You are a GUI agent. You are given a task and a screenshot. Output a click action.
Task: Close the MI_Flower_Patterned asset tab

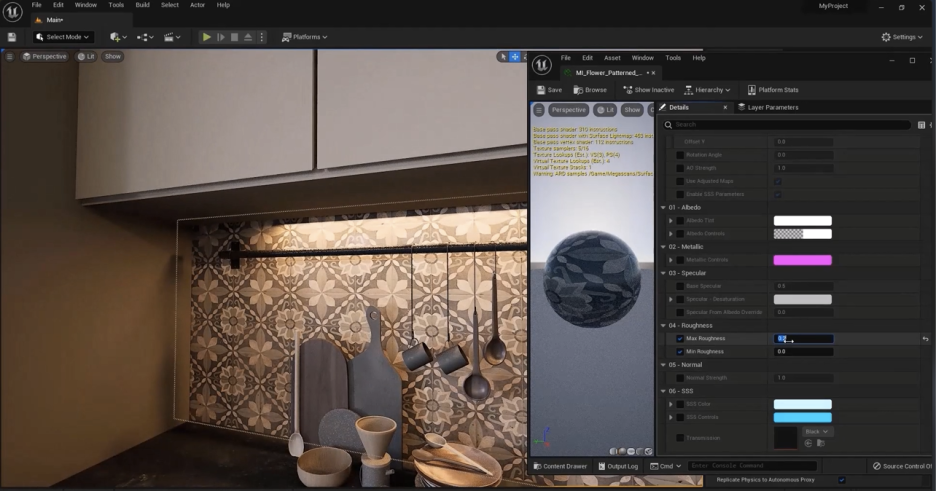(x=654, y=73)
